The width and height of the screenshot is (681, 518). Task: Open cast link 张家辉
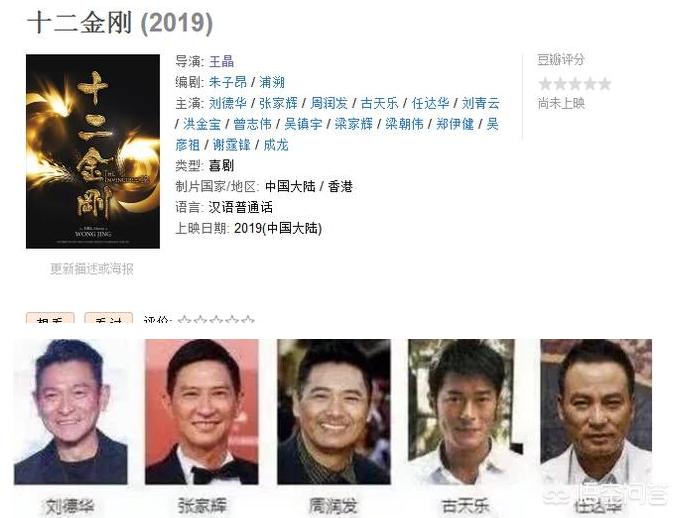[x=278, y=103]
